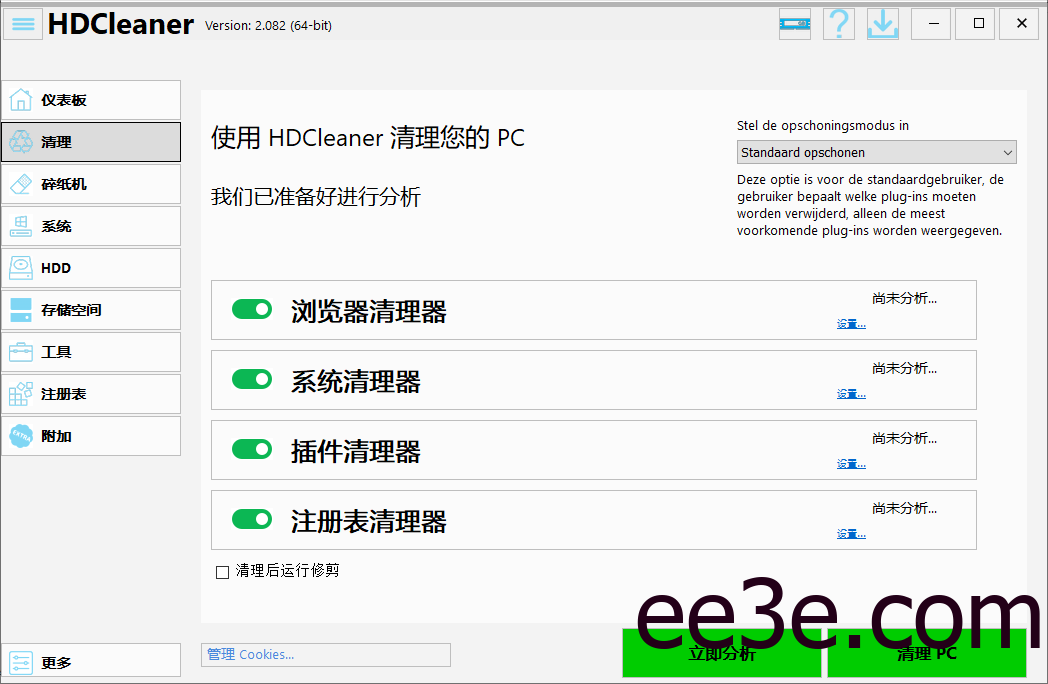The height and width of the screenshot is (684, 1048).
Task: Click the 管理 Cookies field
Action: point(325,653)
